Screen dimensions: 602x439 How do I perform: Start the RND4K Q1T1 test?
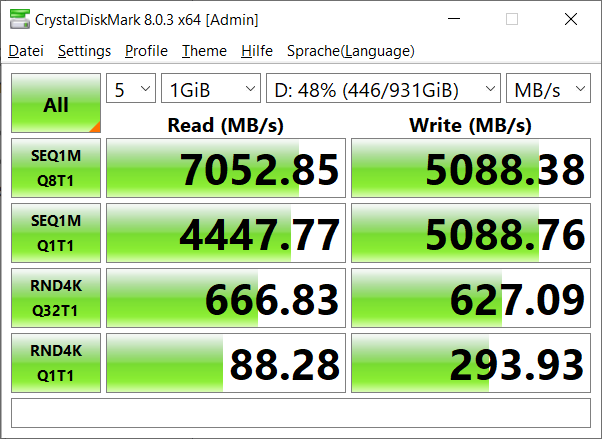(x=56, y=363)
